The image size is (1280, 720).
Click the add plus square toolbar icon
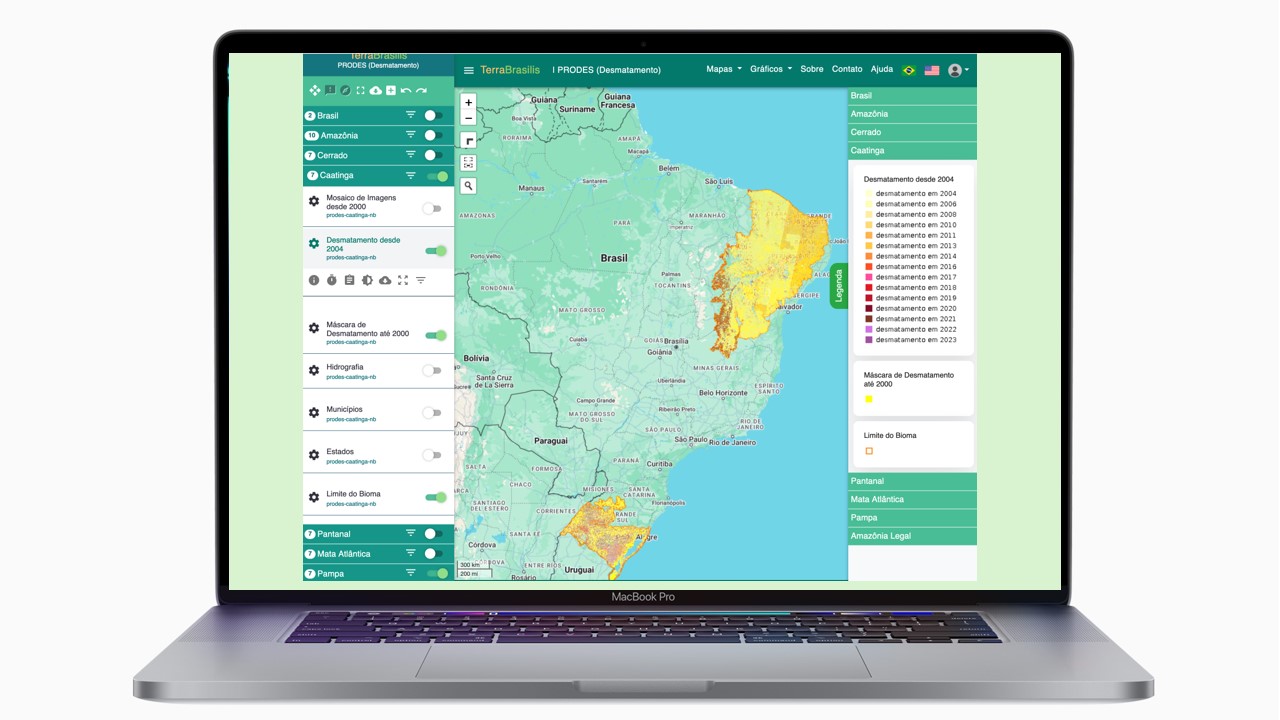(391, 90)
